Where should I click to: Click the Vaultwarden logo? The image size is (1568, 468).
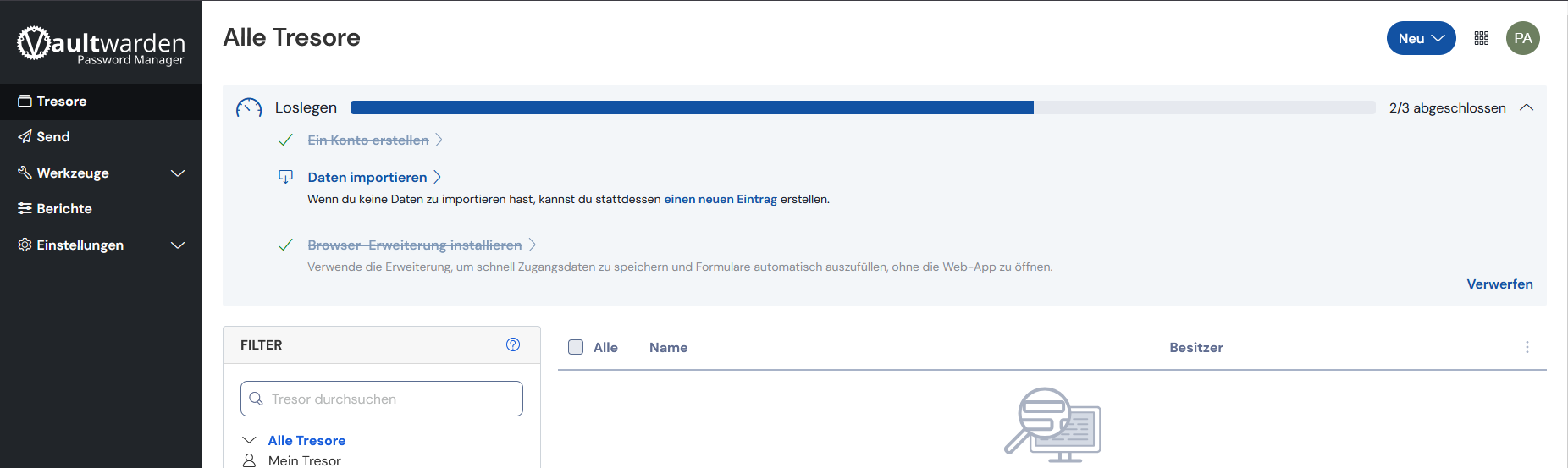(101, 44)
